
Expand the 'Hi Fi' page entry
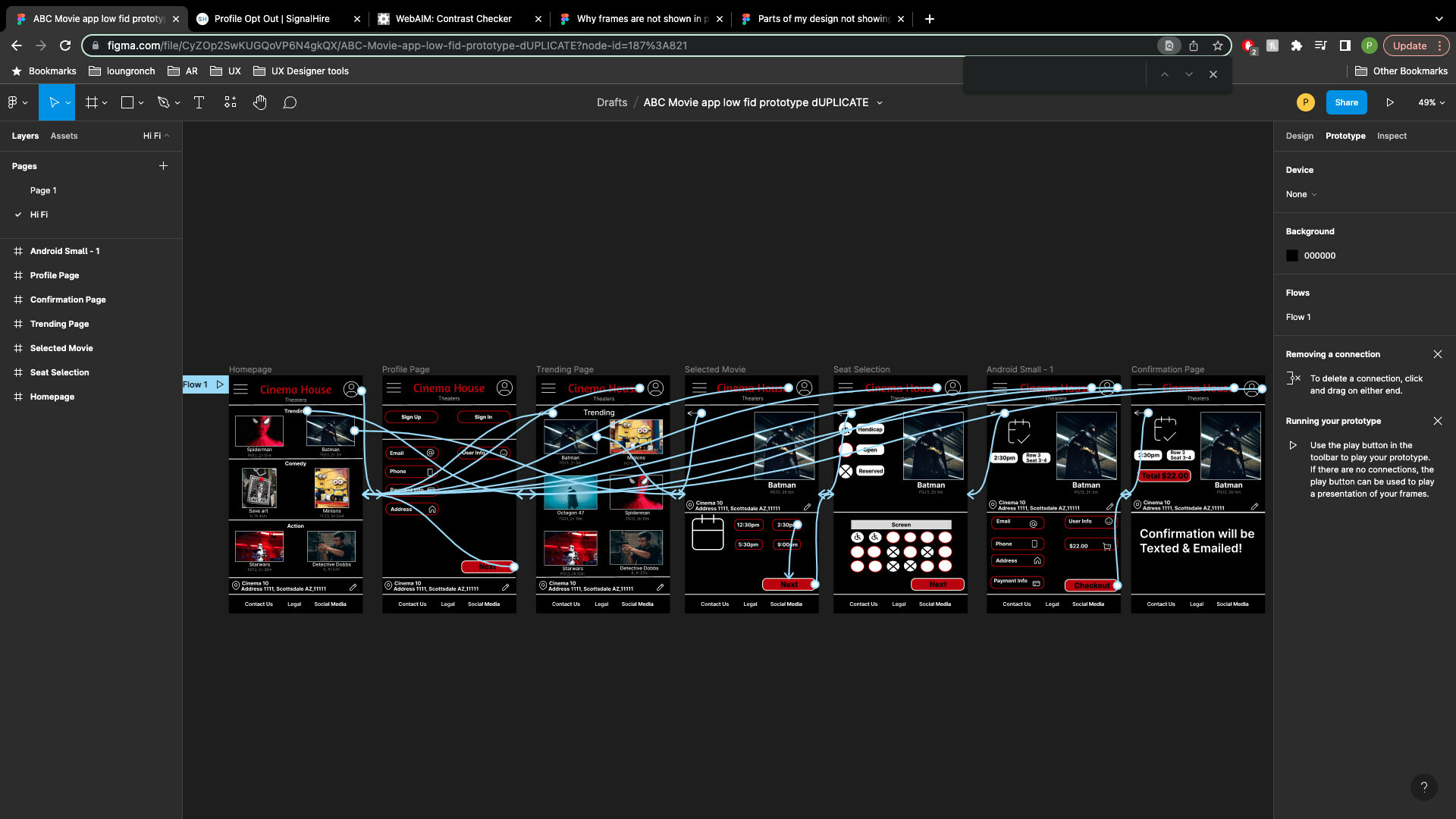tap(17, 214)
